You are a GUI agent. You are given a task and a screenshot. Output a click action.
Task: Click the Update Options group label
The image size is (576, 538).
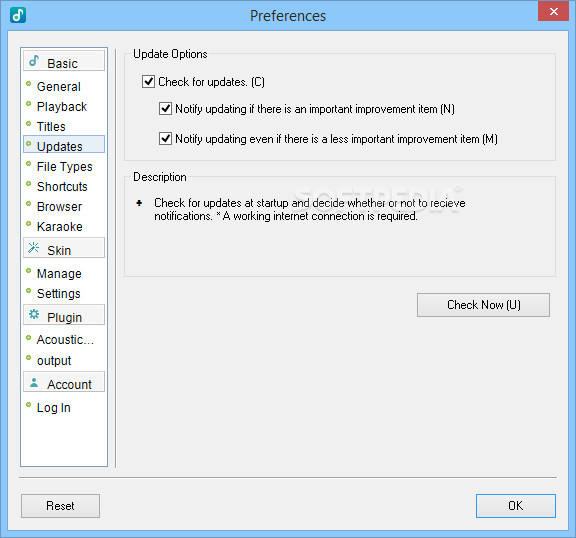170,54
